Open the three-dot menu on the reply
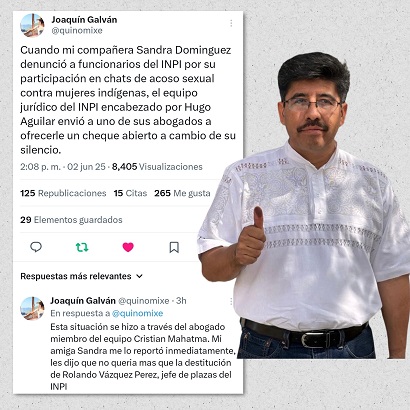This screenshot has height=410, width=410. 231,302
